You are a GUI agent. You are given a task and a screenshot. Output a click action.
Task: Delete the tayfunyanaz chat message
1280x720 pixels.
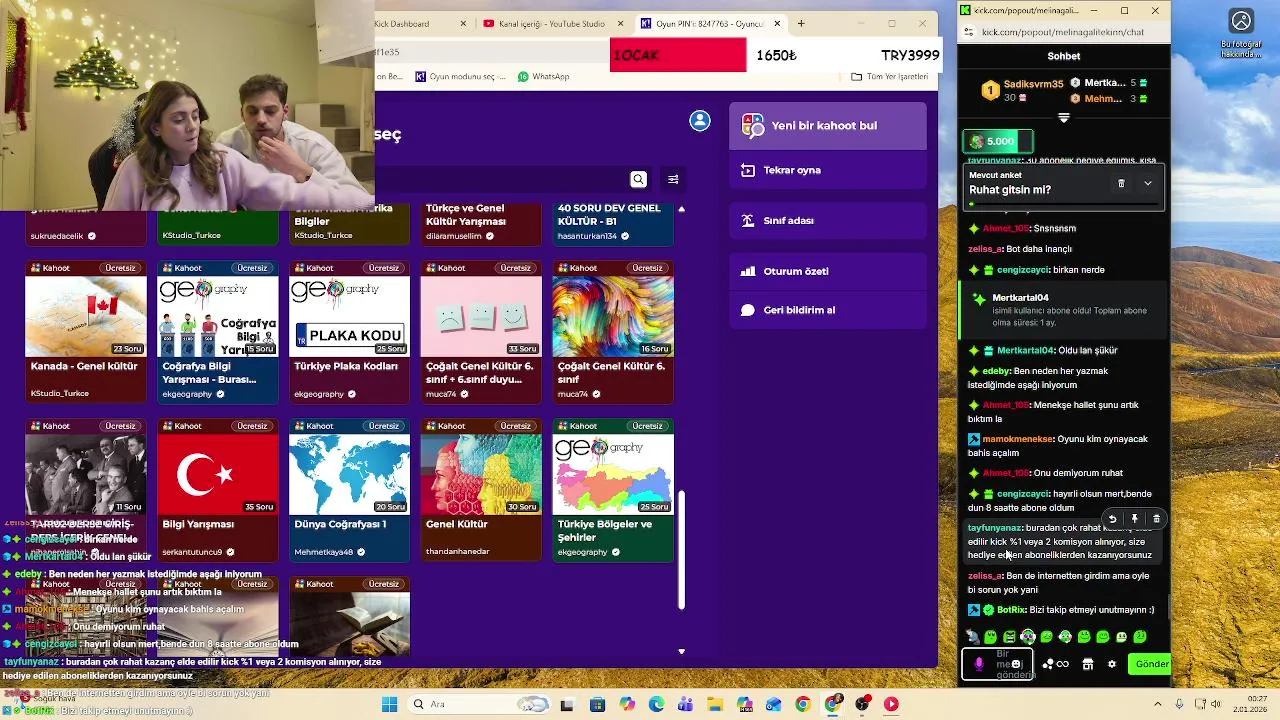point(1157,519)
